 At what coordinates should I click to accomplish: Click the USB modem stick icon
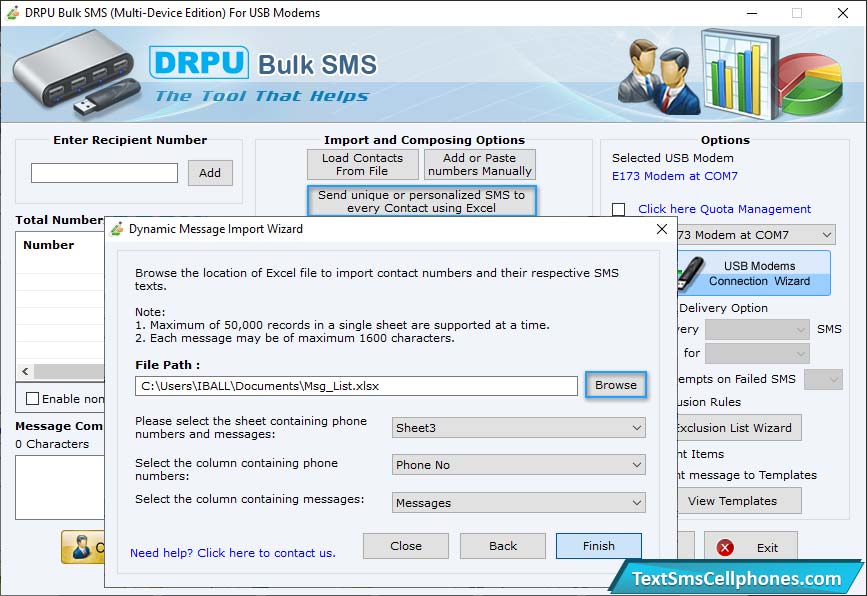691,273
